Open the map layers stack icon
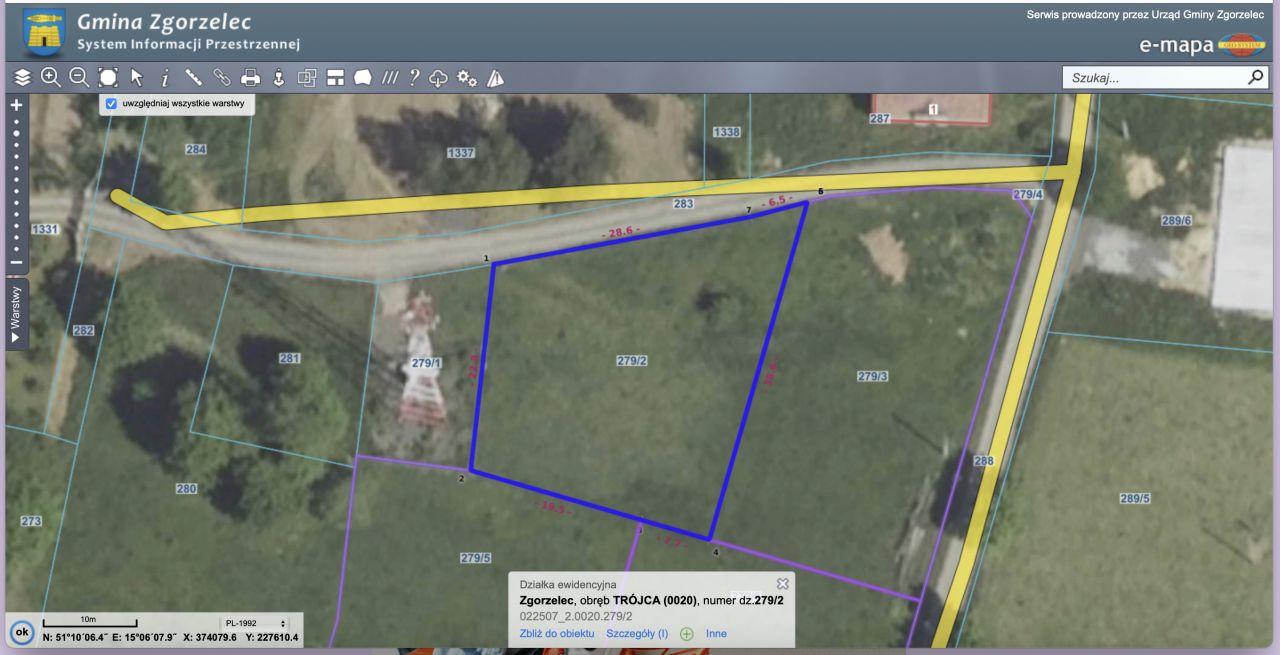Screen dimensions: 1280x655 click(22, 78)
